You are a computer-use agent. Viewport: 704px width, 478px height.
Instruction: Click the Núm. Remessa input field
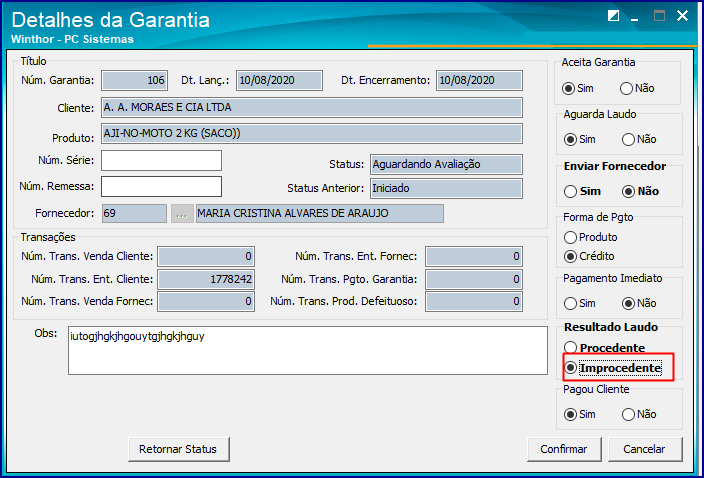tap(161, 186)
